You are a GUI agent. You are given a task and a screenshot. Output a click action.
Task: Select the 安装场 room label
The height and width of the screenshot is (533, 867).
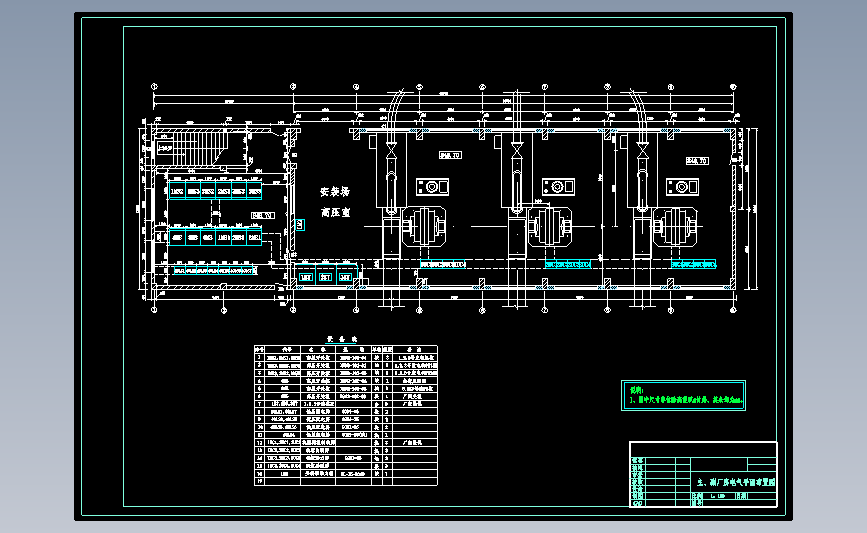coord(335,192)
